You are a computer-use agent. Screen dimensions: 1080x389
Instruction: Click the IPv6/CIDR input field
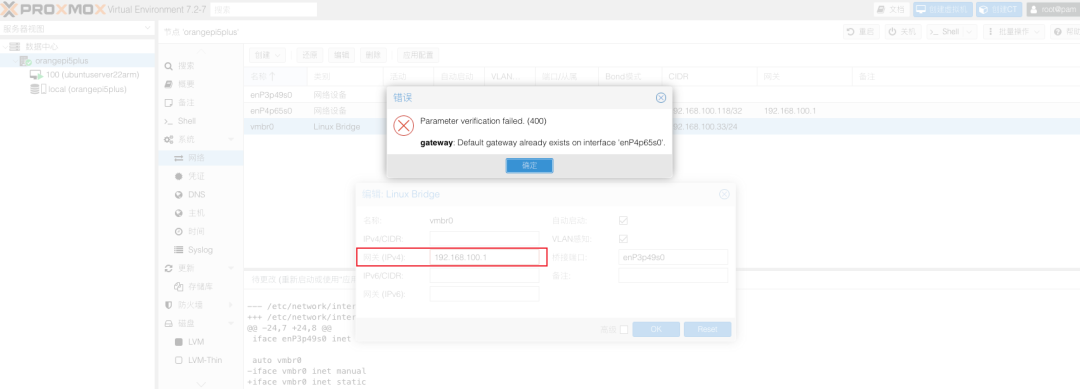coord(484,275)
